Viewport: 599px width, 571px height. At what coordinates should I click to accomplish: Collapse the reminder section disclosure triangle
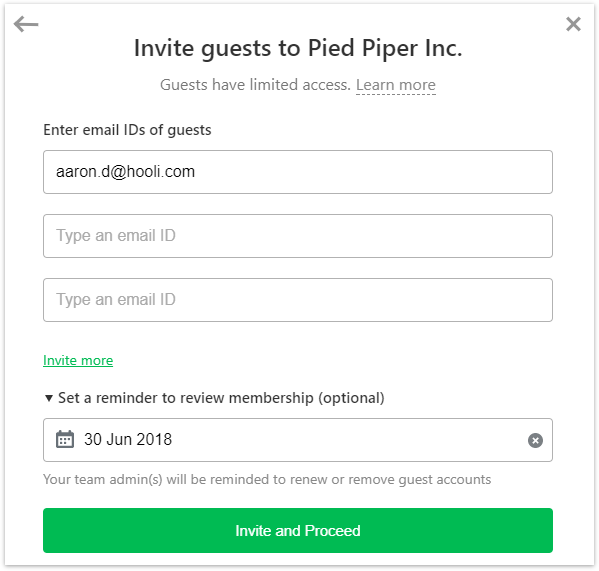coord(49,398)
